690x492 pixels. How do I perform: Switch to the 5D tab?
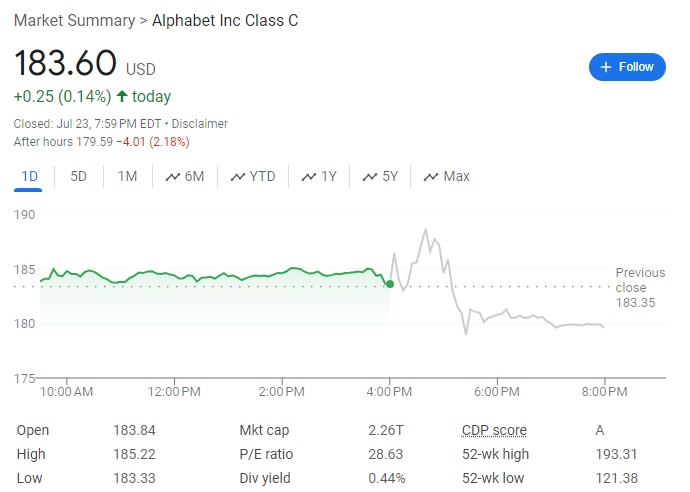(78, 177)
